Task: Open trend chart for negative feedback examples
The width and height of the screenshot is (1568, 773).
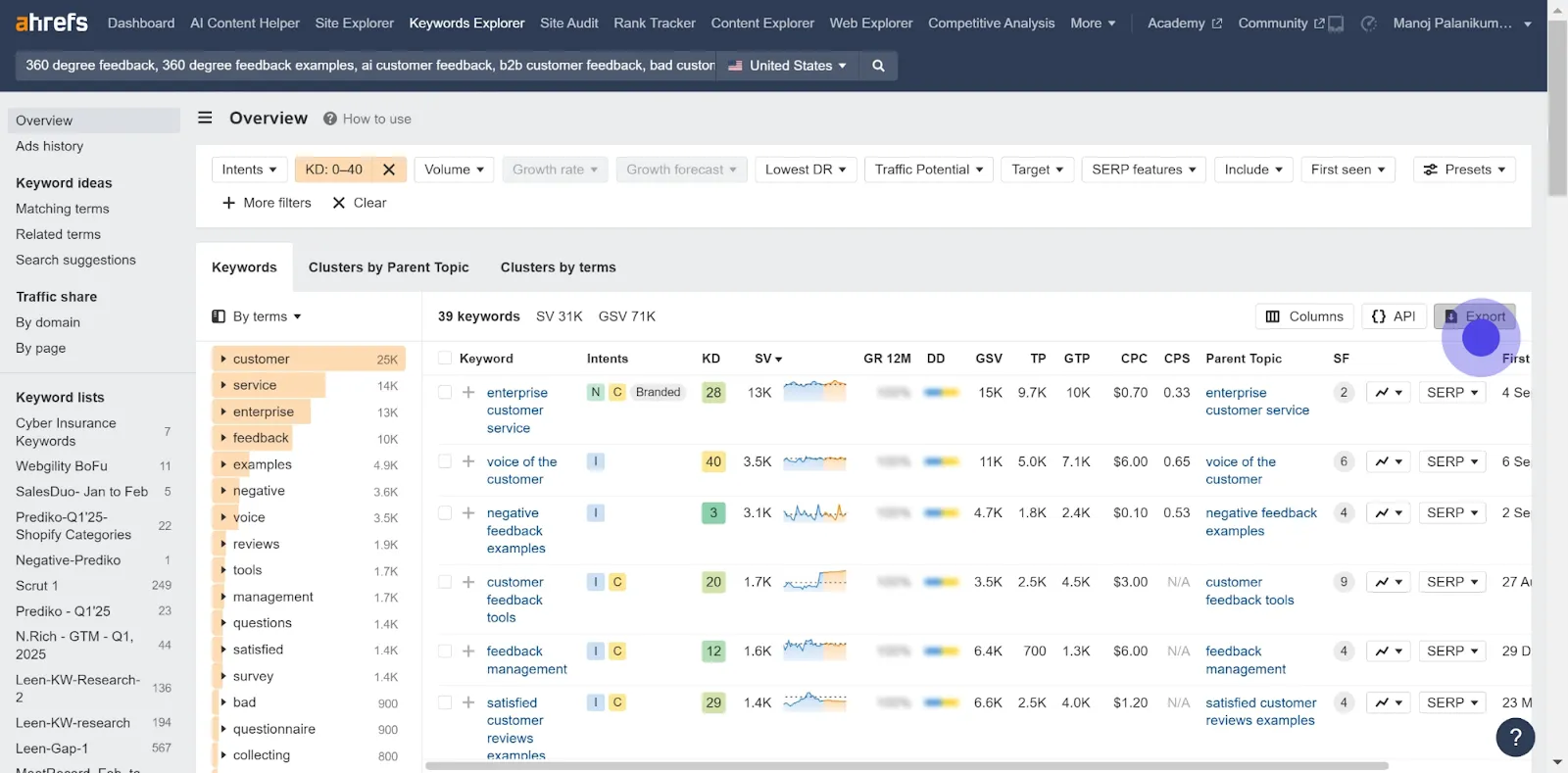Action: point(1389,512)
